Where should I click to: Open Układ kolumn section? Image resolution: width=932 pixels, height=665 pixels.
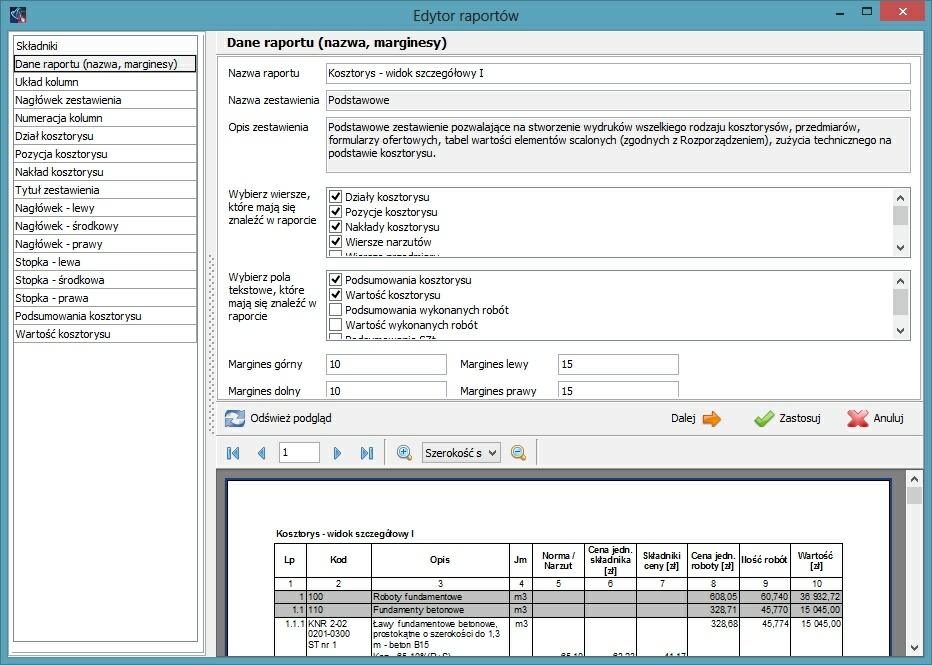pos(105,82)
